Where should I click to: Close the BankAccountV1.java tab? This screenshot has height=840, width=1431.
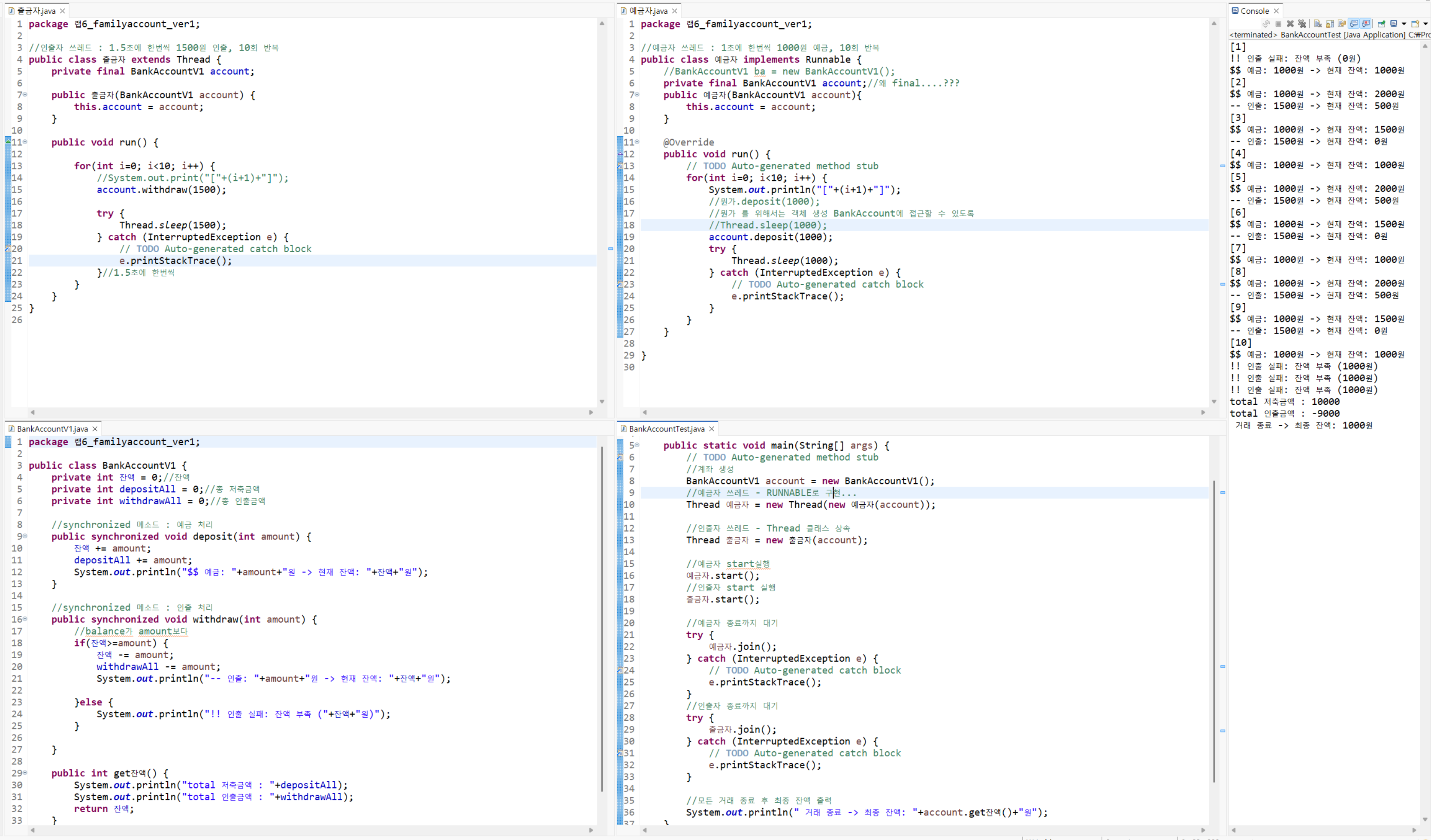tap(95, 429)
